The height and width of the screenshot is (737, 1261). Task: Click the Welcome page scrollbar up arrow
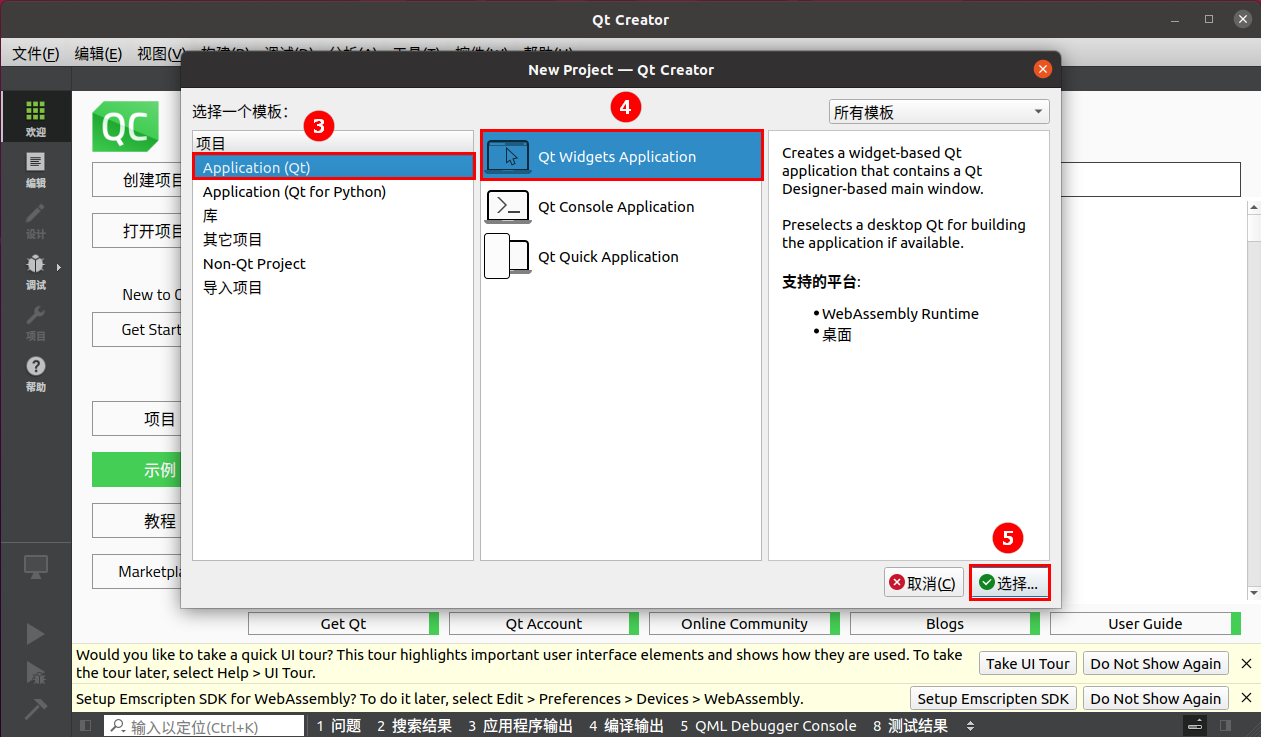click(x=1254, y=207)
